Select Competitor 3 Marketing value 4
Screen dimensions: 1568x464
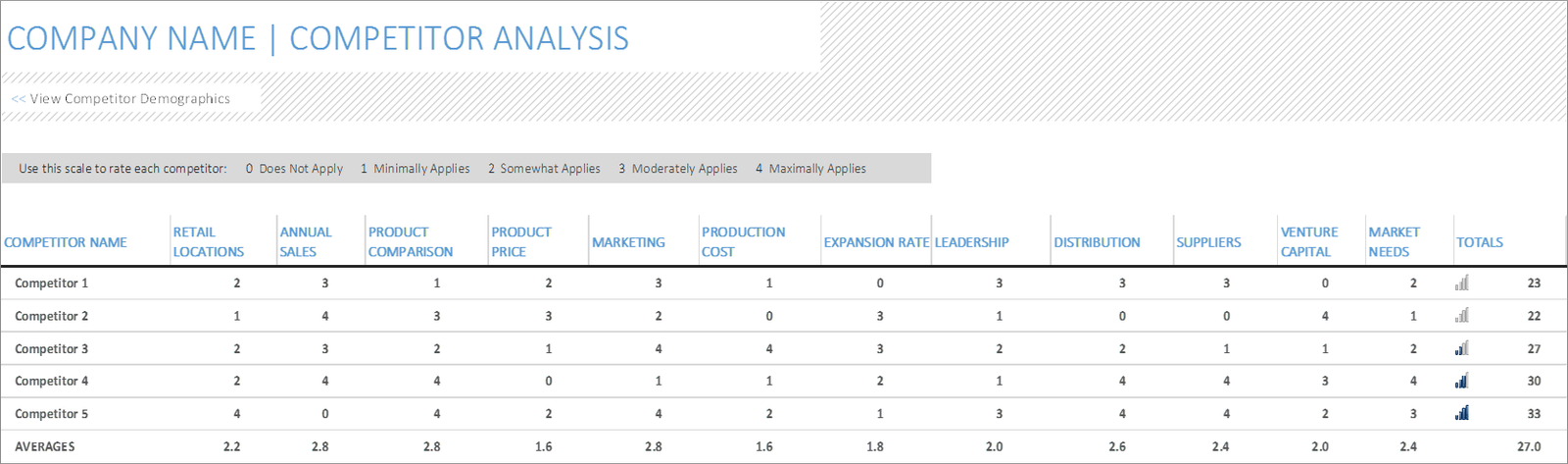point(658,348)
